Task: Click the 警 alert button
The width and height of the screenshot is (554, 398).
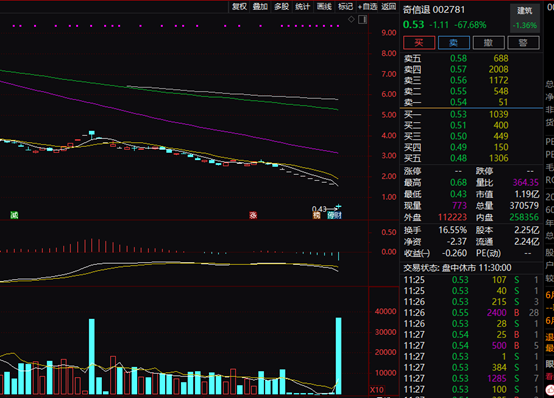Action: pyautogui.click(x=523, y=43)
